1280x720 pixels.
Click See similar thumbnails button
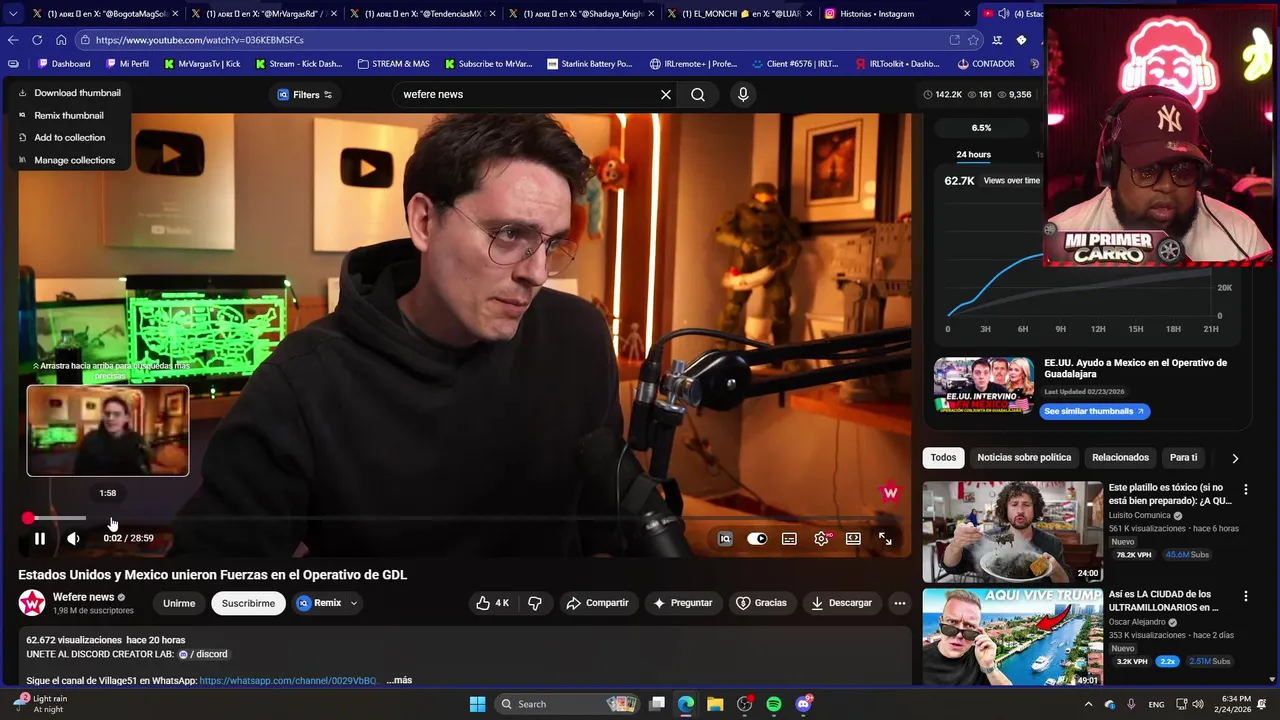click(x=1094, y=411)
